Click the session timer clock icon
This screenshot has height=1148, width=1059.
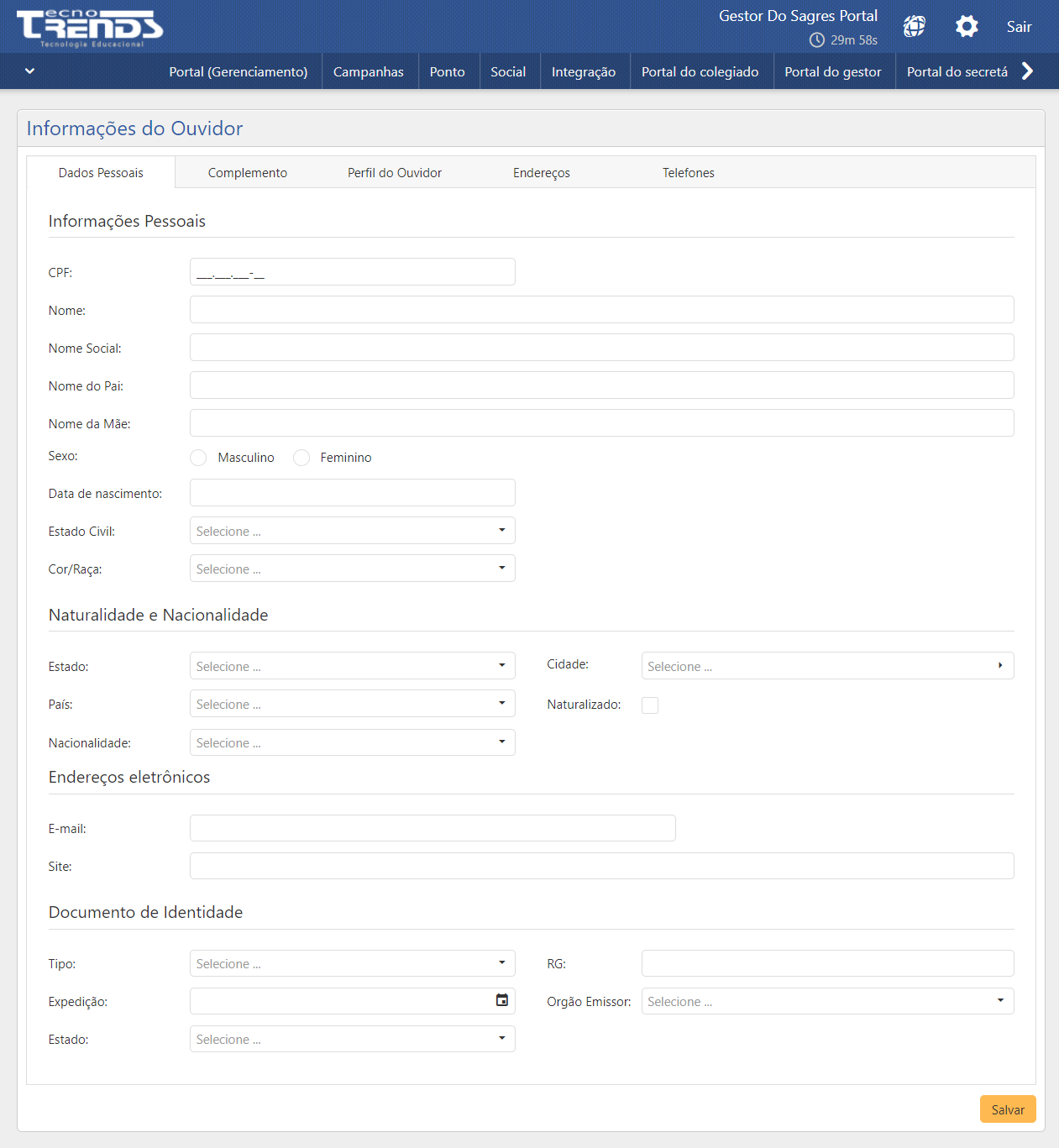pos(816,40)
